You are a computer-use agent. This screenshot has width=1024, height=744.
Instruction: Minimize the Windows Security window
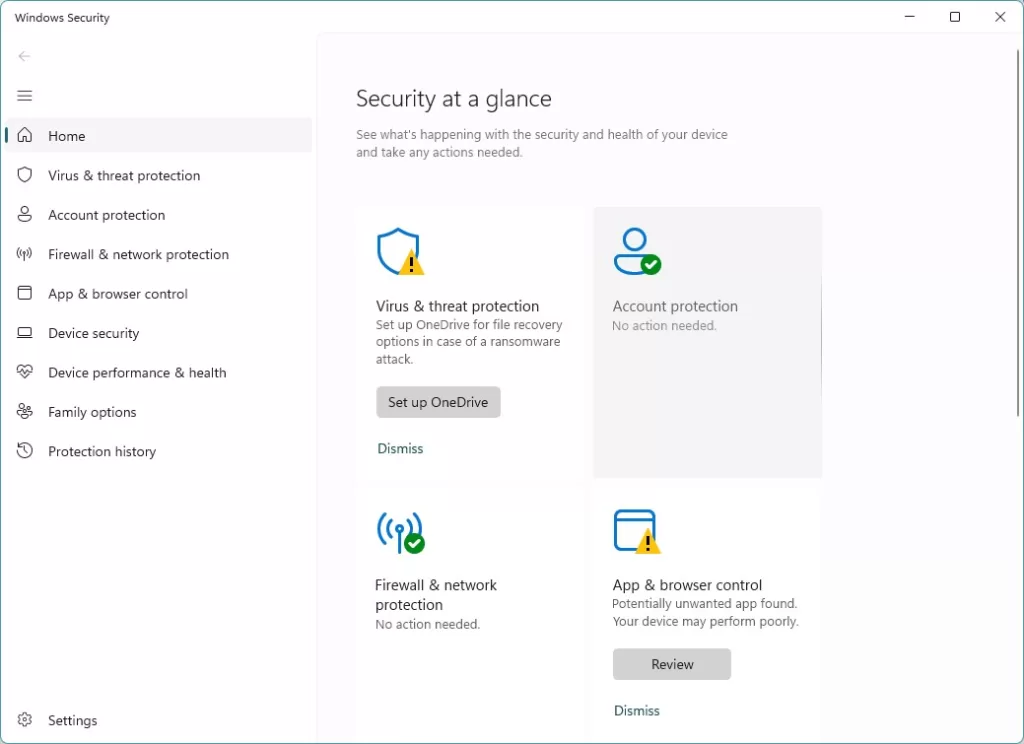pyautogui.click(x=909, y=17)
